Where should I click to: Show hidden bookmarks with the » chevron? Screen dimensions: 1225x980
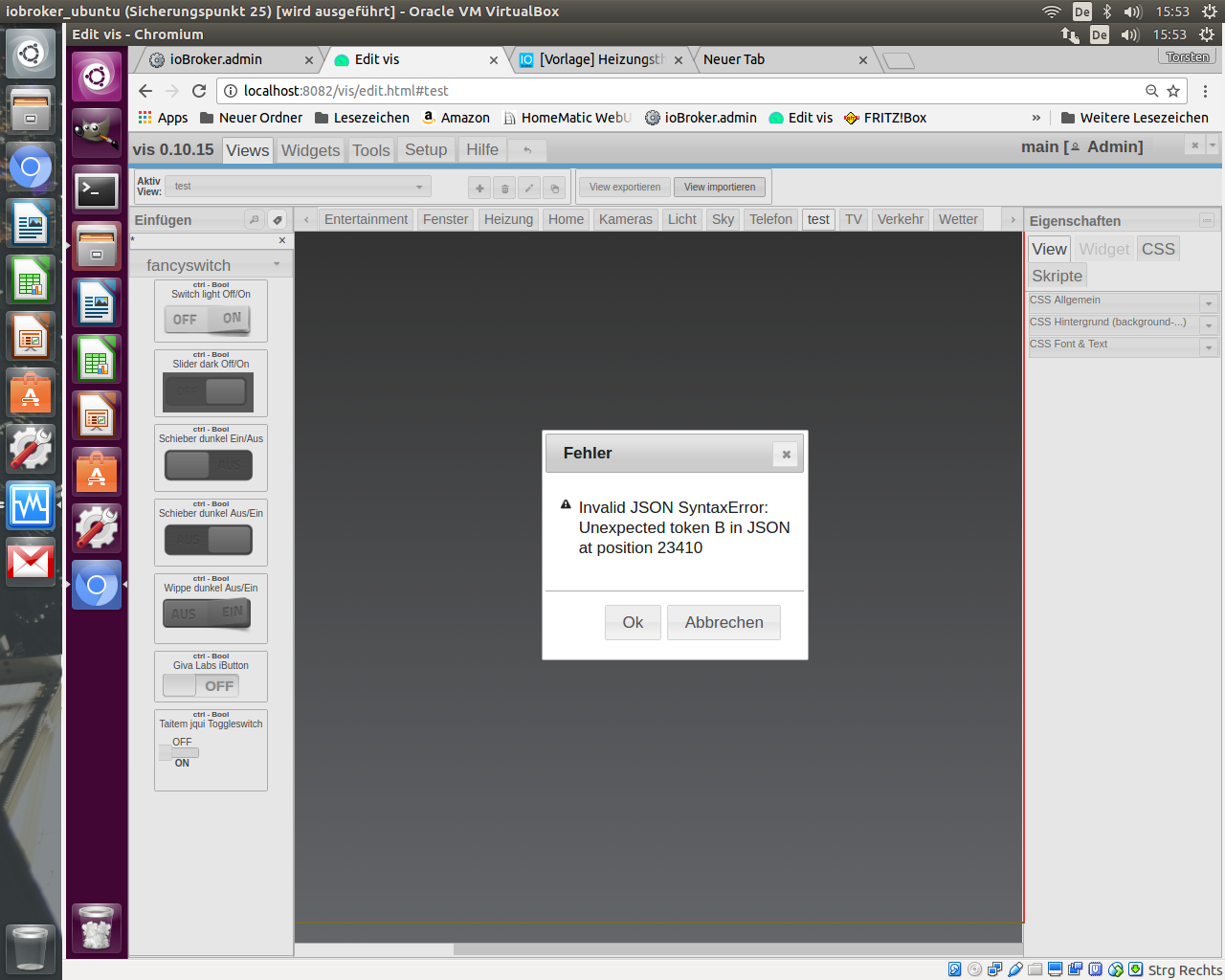coord(1036,118)
